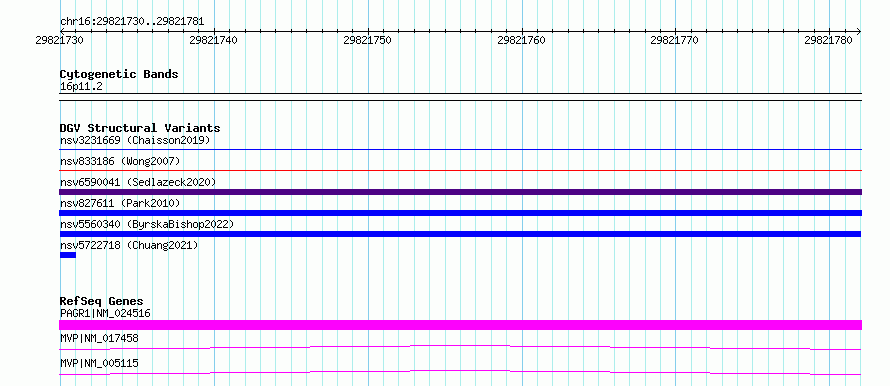Click the nsv3231669 (Chaisson2019) label

click(x=135, y=140)
